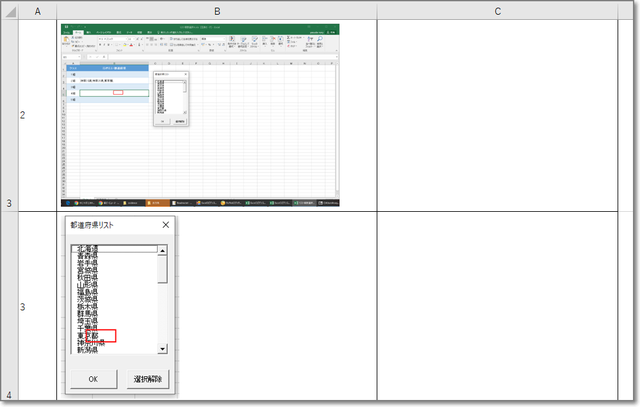Close the 都道府県リスト dialog with X

click(165, 226)
